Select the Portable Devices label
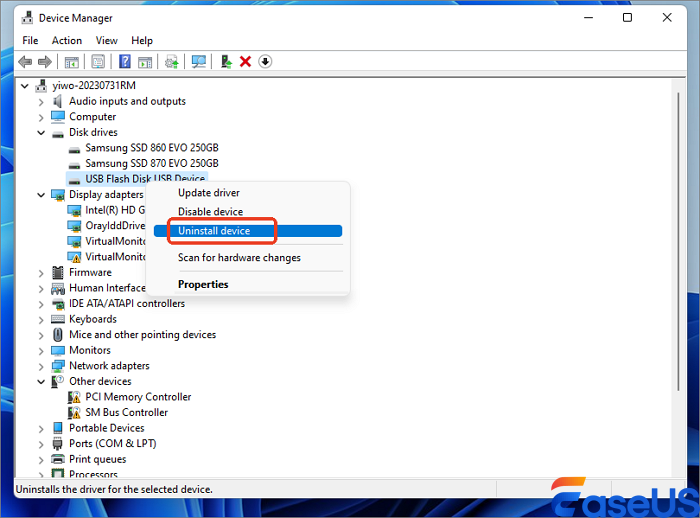This screenshot has height=518, width=700. point(107,428)
